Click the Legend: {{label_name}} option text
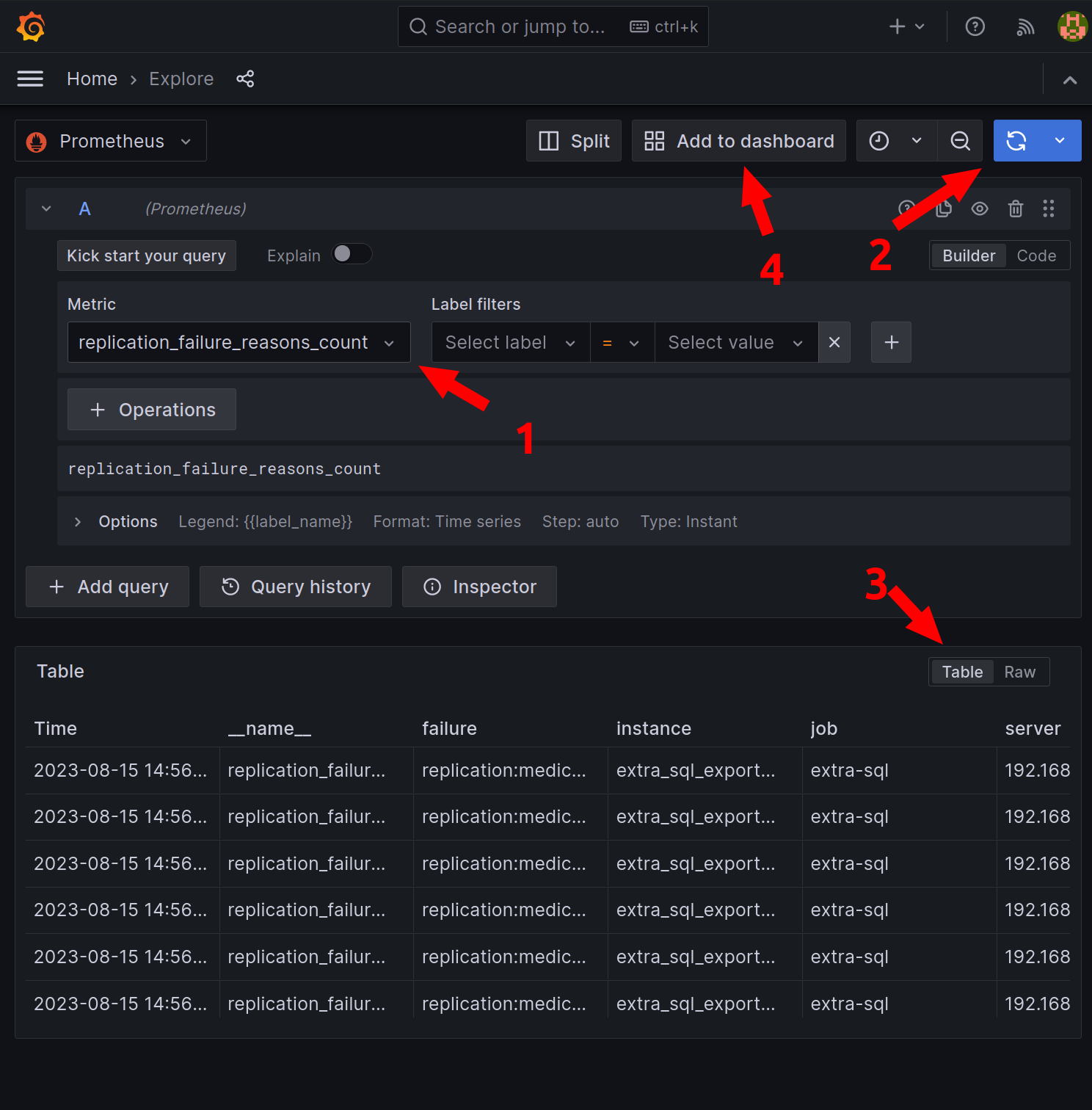1092x1110 pixels. 266,522
